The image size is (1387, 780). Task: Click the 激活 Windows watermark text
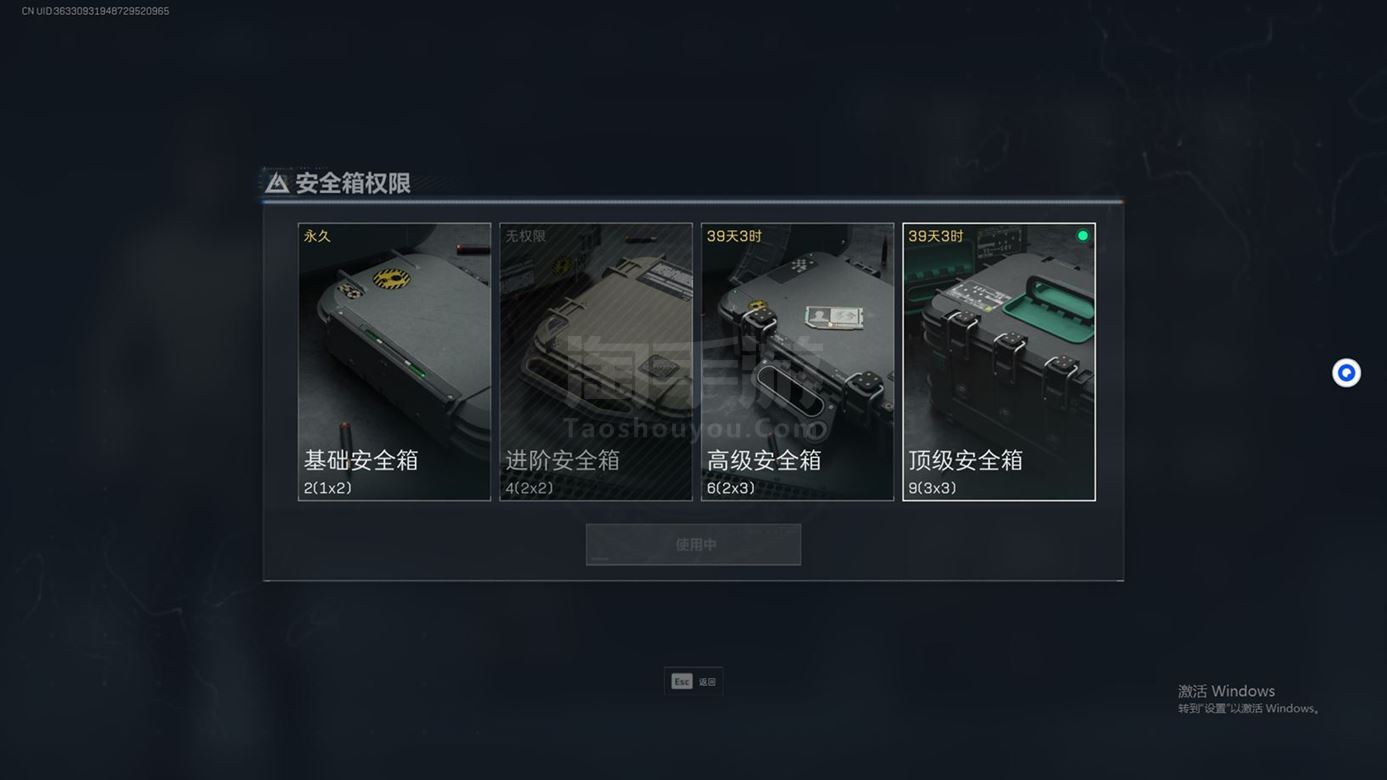(x=1226, y=691)
